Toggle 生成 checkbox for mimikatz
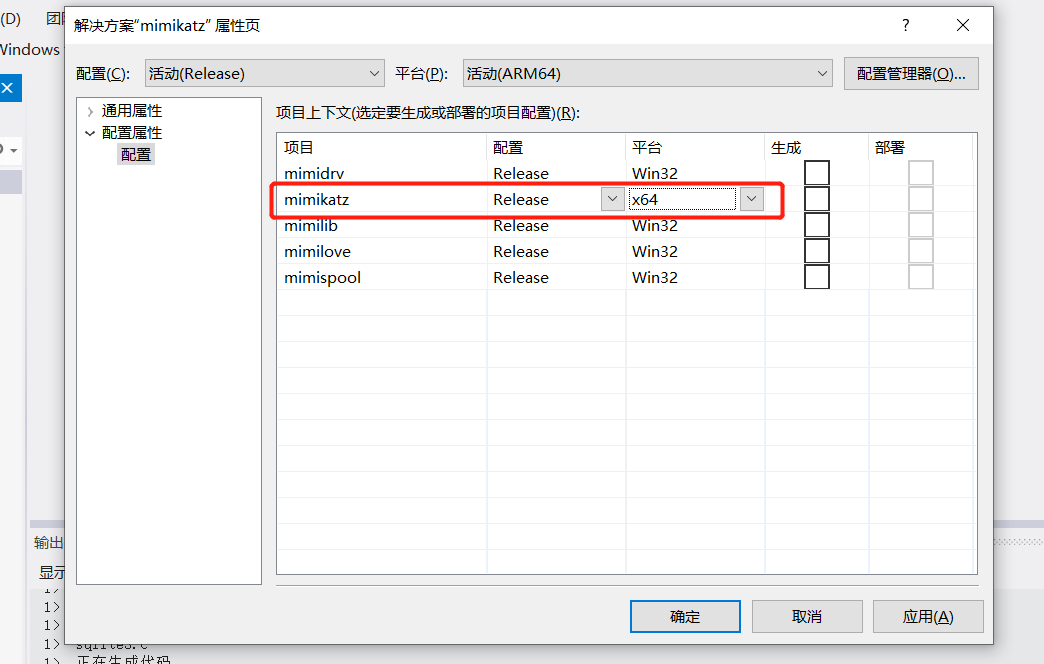Screen dimensions: 1044x664 (x=816, y=199)
